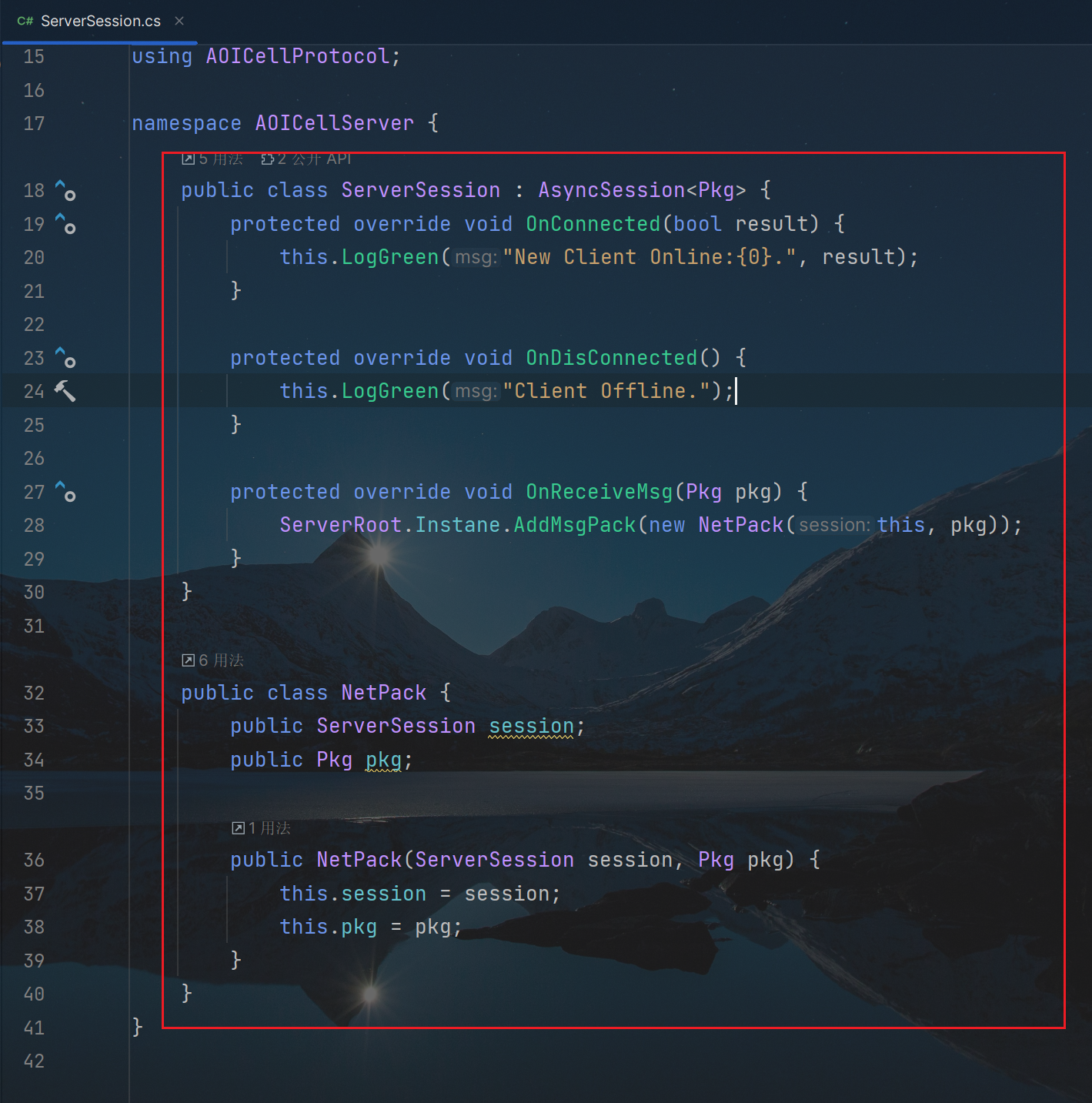Click the 'OnConnected' method name

(x=593, y=224)
